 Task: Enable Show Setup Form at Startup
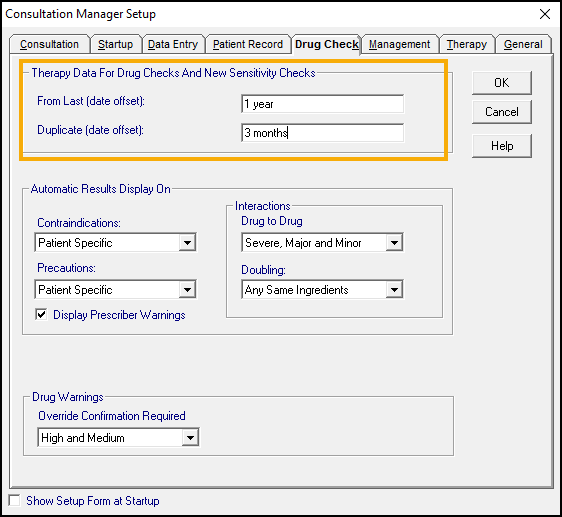14,500
